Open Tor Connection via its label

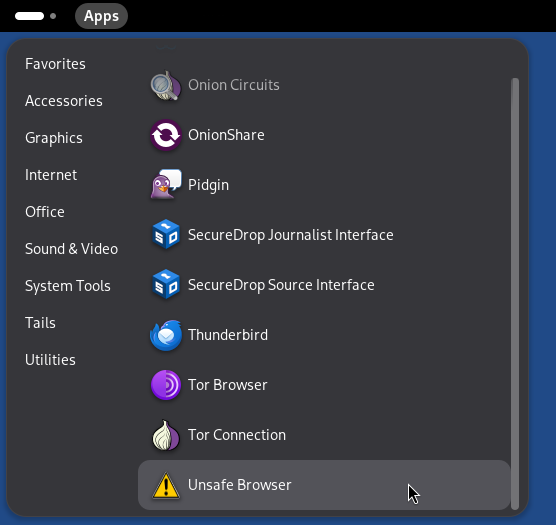(x=237, y=435)
